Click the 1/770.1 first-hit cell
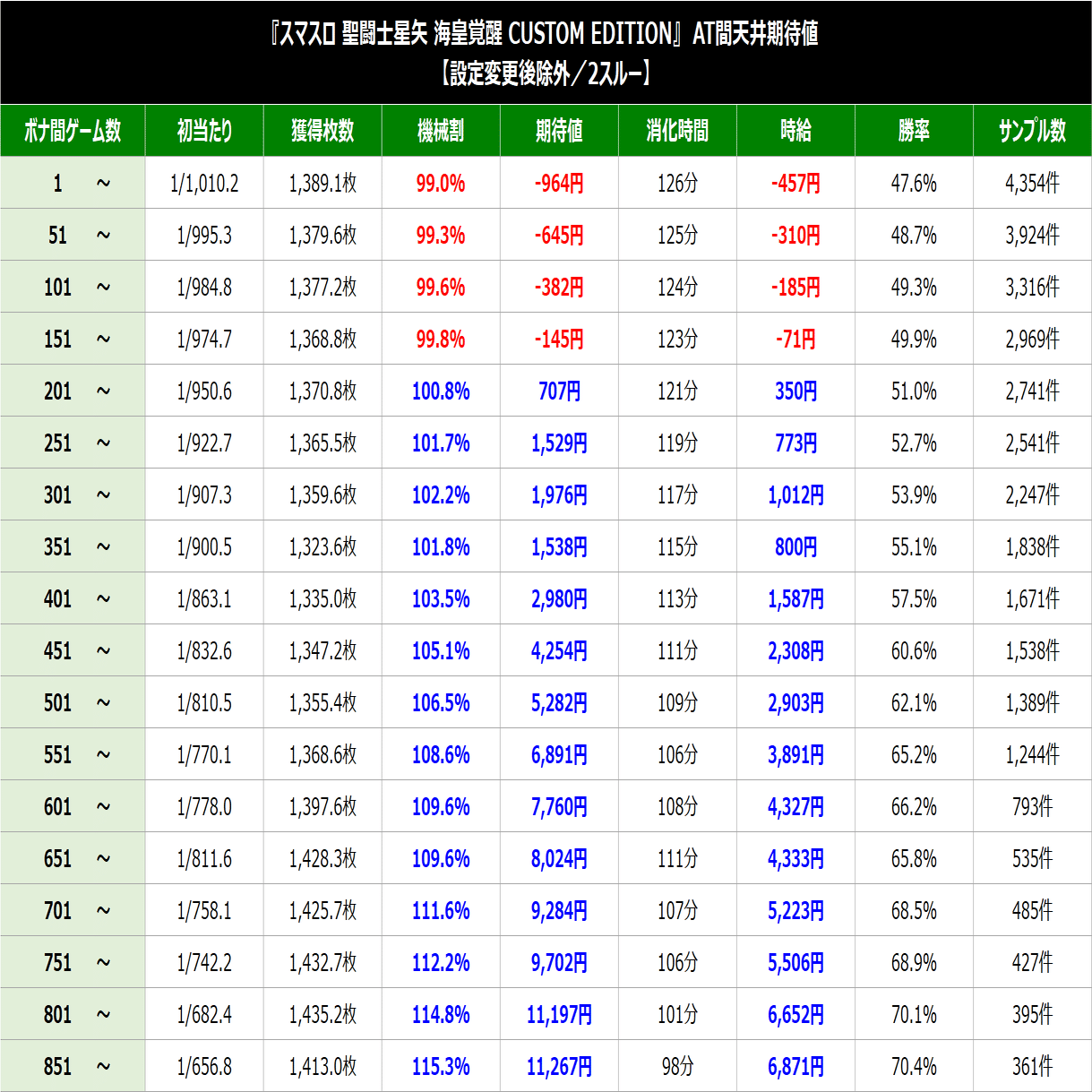 [x=204, y=755]
